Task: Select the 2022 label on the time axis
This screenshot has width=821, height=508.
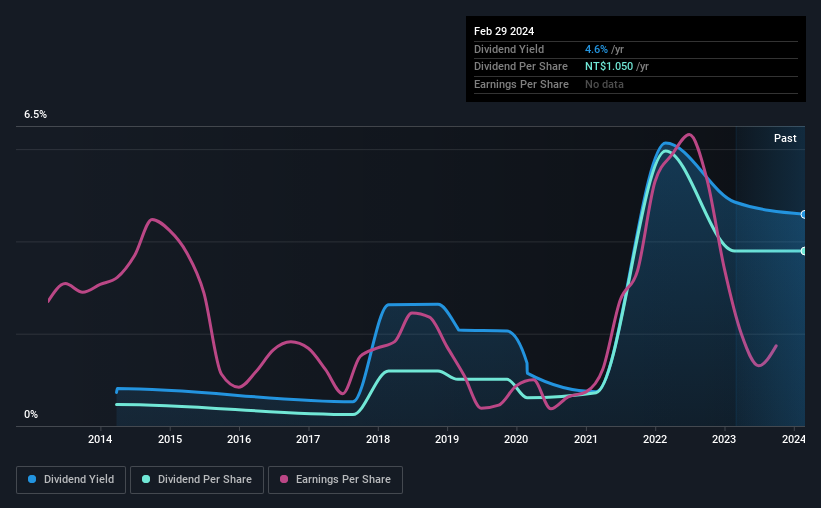Action: 655,439
